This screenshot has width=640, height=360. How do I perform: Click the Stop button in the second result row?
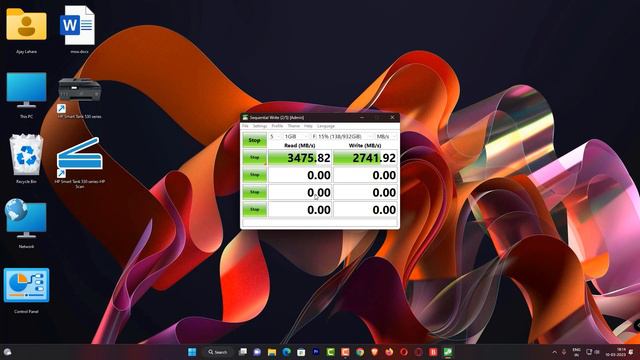coord(254,175)
